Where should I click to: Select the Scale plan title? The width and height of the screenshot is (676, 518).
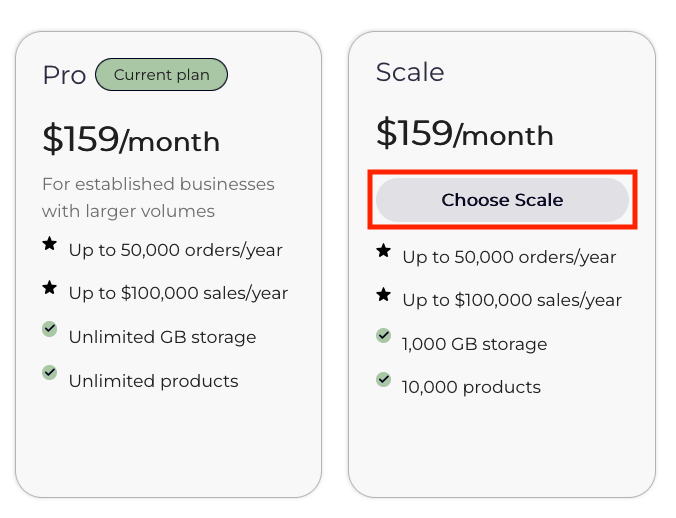[410, 72]
